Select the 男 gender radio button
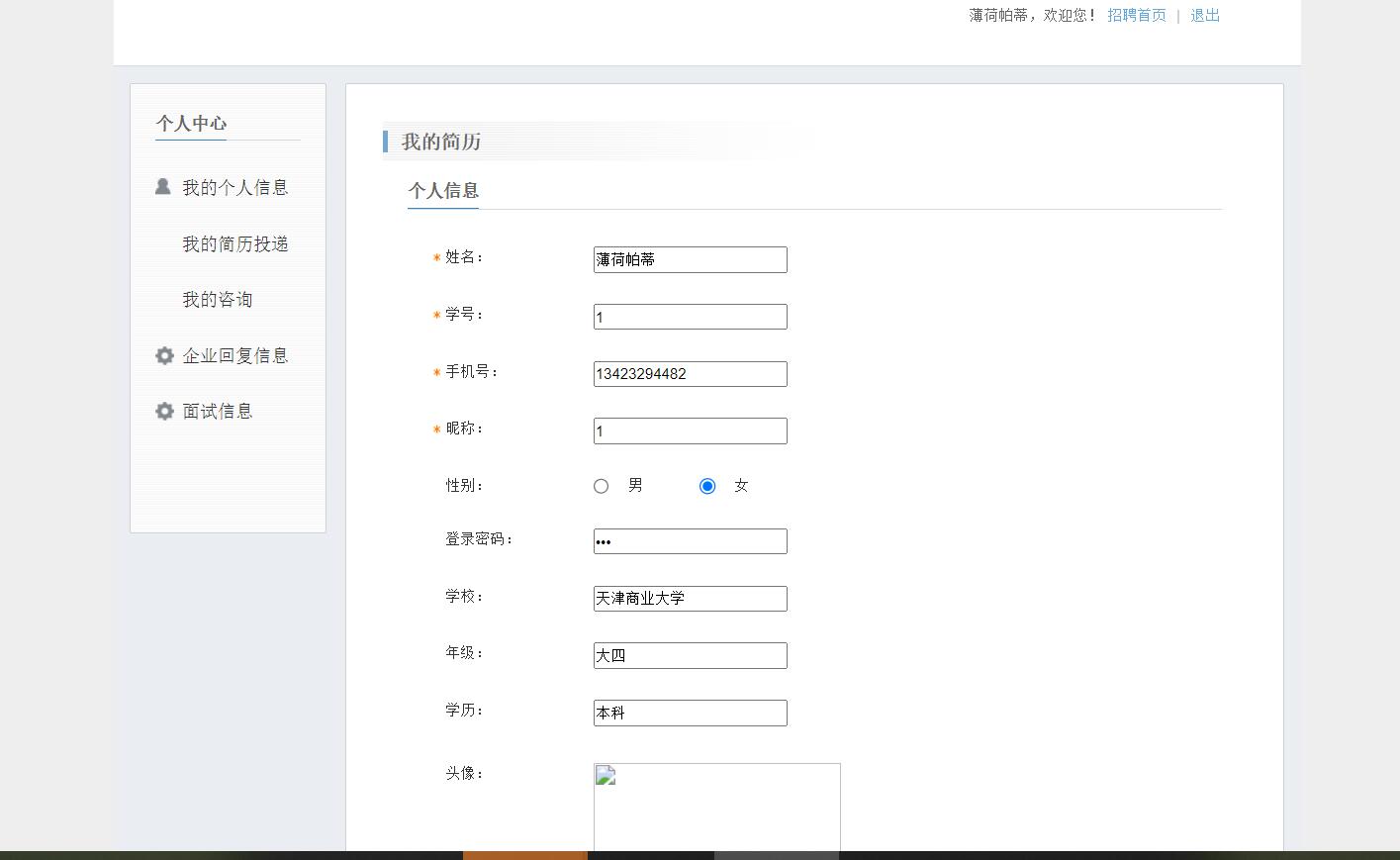This screenshot has height=860, width=1400. [x=601, y=486]
